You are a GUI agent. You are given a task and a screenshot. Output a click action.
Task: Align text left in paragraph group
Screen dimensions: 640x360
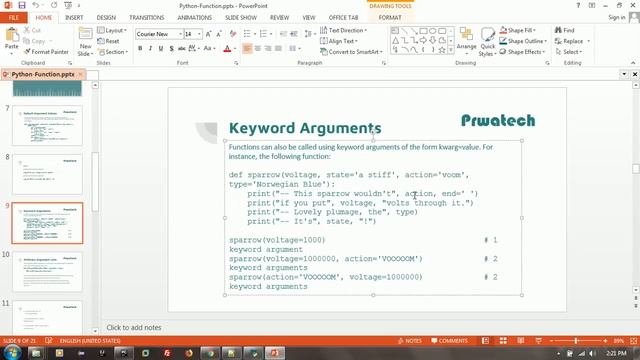pyautogui.click(x=247, y=49)
